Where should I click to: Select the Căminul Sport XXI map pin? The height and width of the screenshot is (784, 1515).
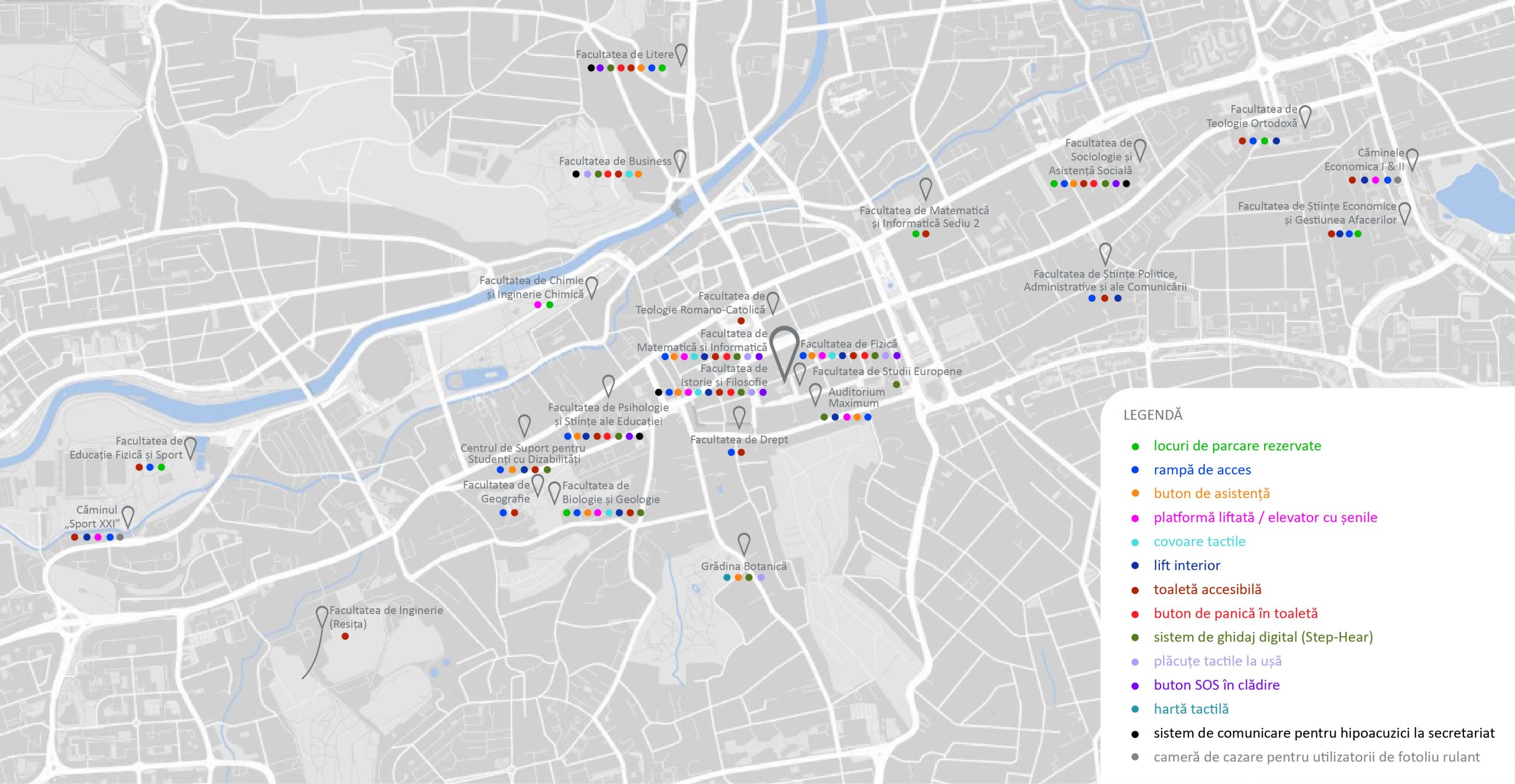click(x=128, y=515)
